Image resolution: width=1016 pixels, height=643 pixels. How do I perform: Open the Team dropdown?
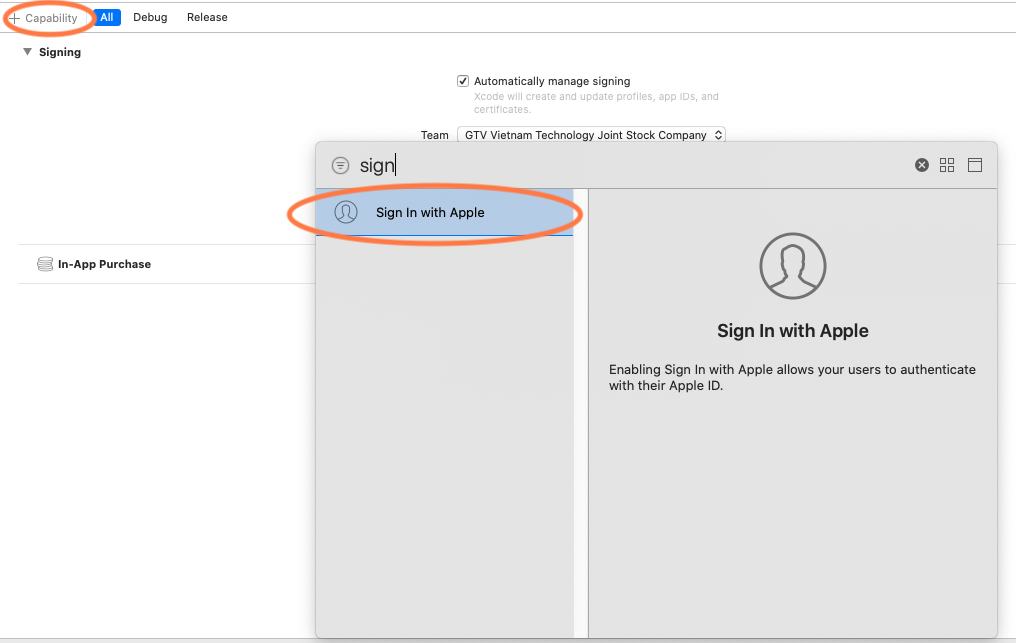tap(591, 135)
